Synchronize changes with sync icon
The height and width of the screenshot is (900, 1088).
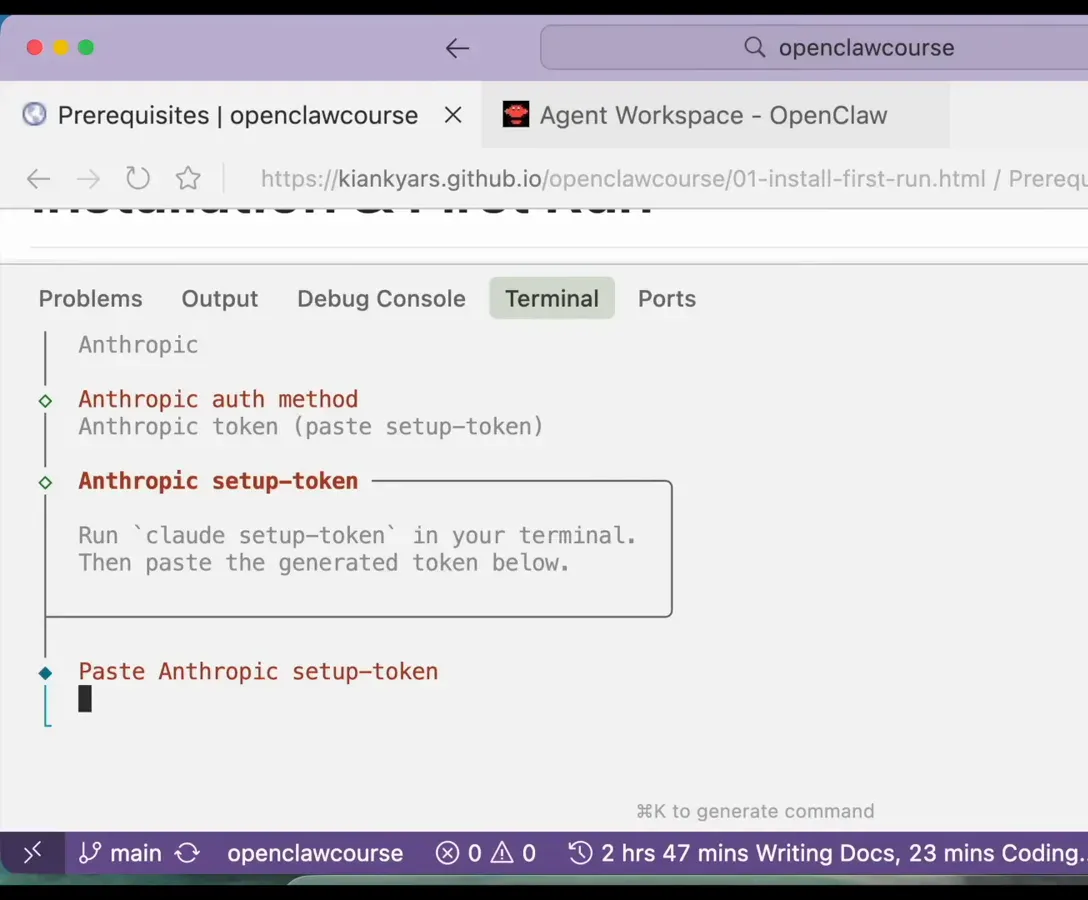(187, 853)
